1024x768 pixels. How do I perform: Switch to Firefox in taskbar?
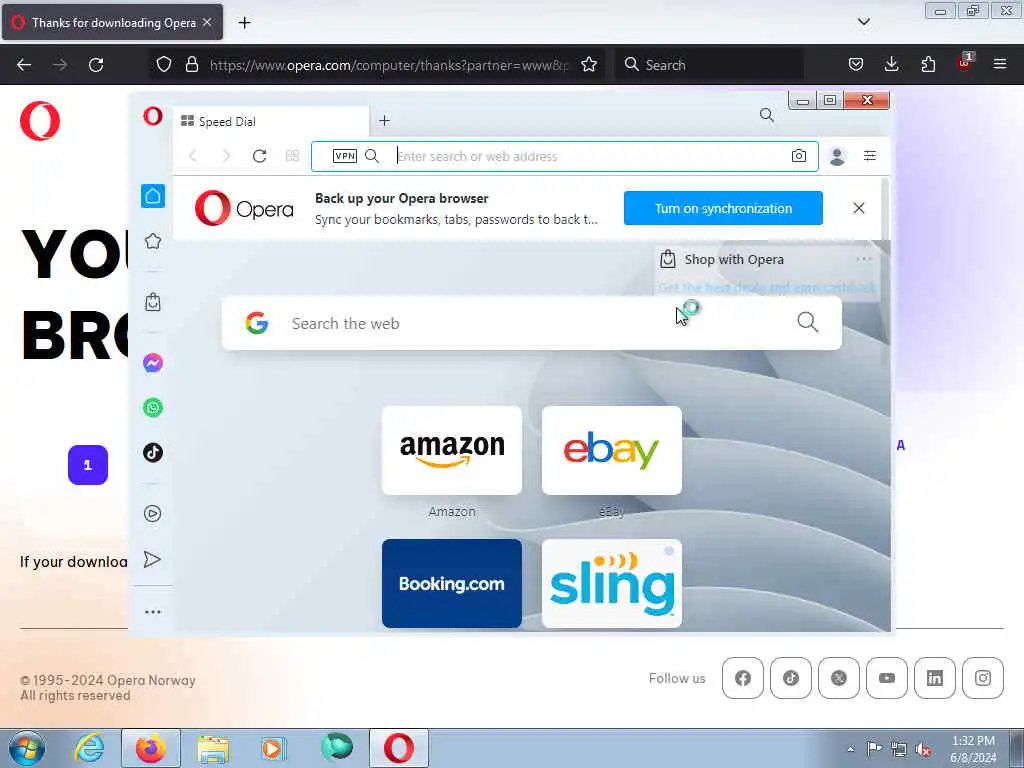pos(151,748)
